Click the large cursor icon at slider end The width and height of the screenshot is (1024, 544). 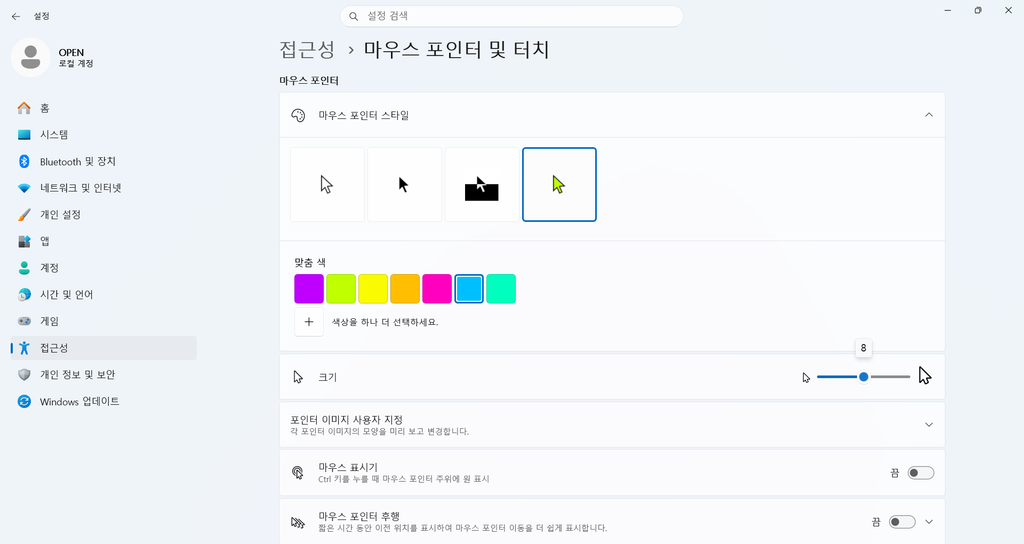click(x=924, y=376)
